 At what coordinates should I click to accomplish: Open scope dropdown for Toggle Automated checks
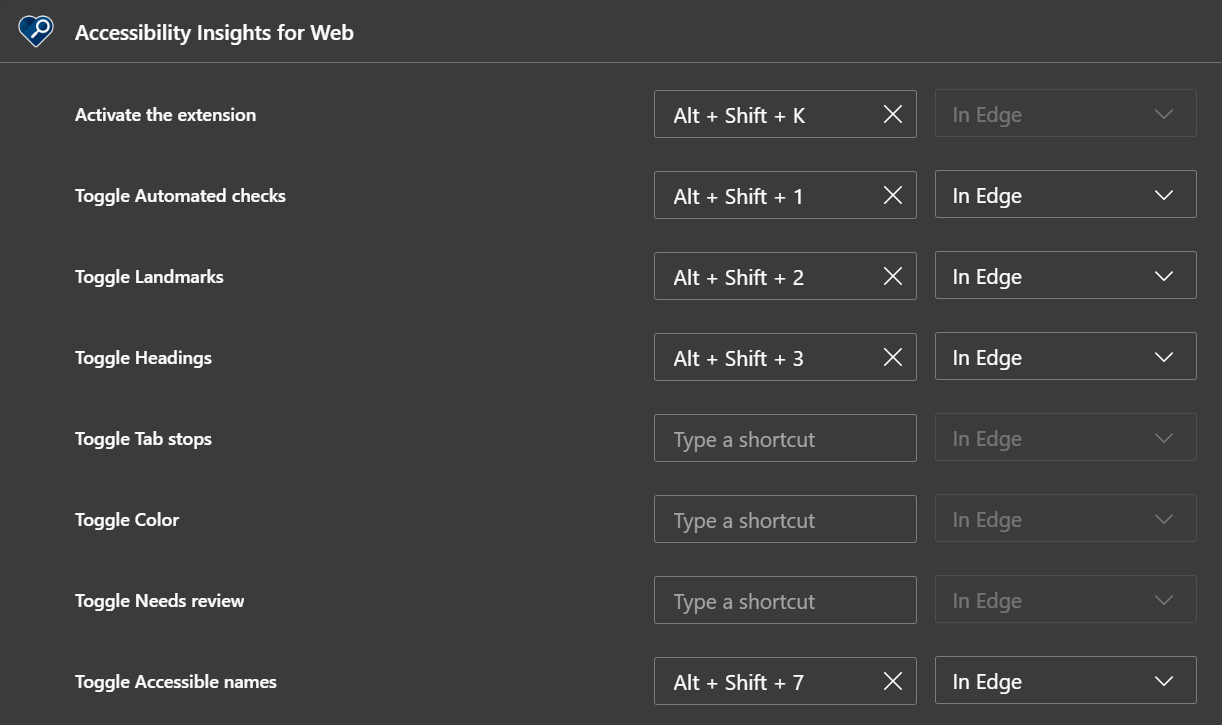pos(1065,196)
